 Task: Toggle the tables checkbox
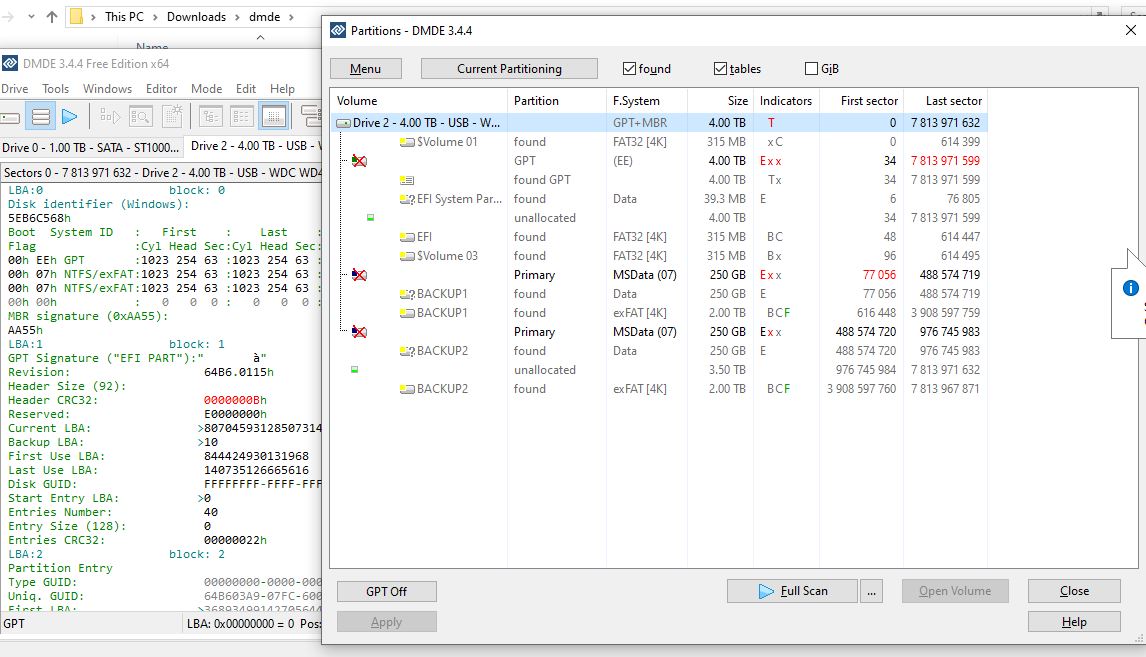(x=720, y=69)
